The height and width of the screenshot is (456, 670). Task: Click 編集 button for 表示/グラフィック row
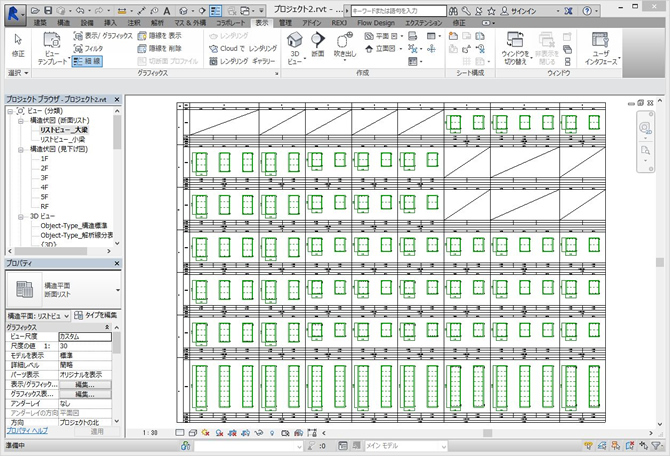(x=85, y=385)
